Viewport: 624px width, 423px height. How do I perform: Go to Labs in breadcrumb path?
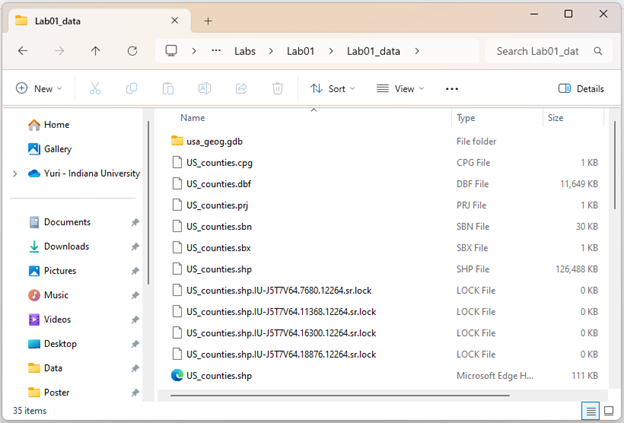pos(245,51)
